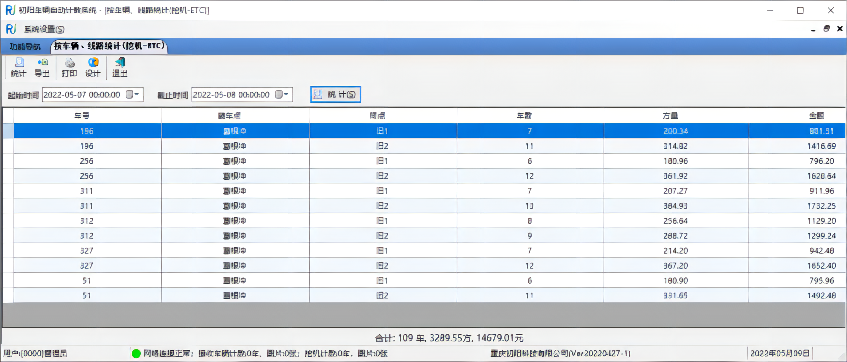Select the cell showing 367.20
The image size is (847, 362).
(x=676, y=266)
